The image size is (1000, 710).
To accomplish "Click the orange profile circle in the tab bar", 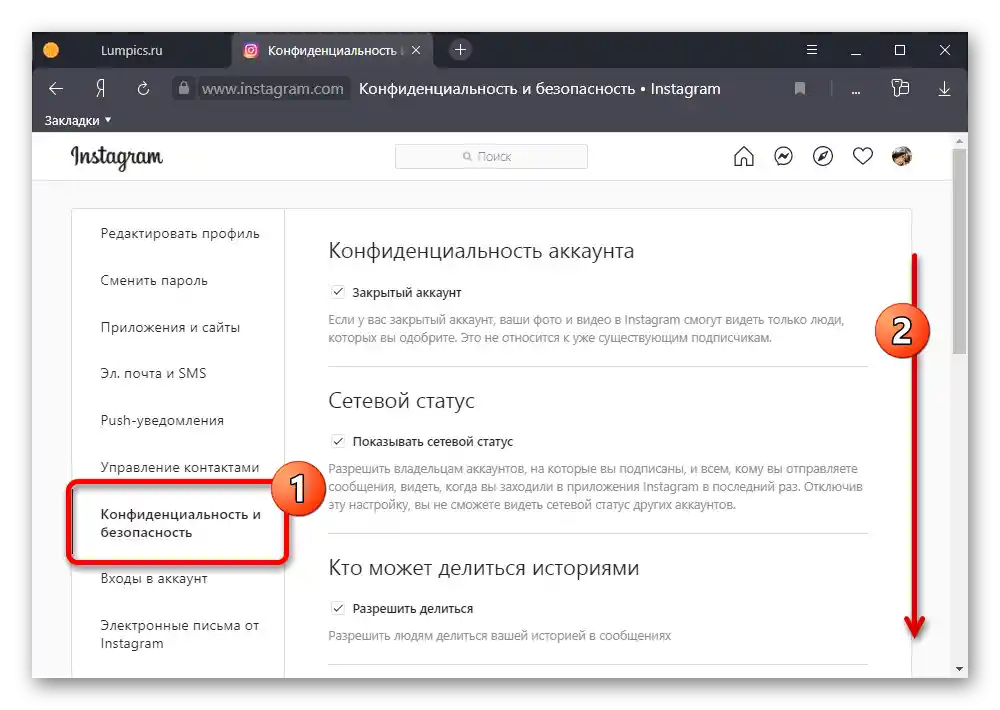I will pyautogui.click(x=51, y=50).
